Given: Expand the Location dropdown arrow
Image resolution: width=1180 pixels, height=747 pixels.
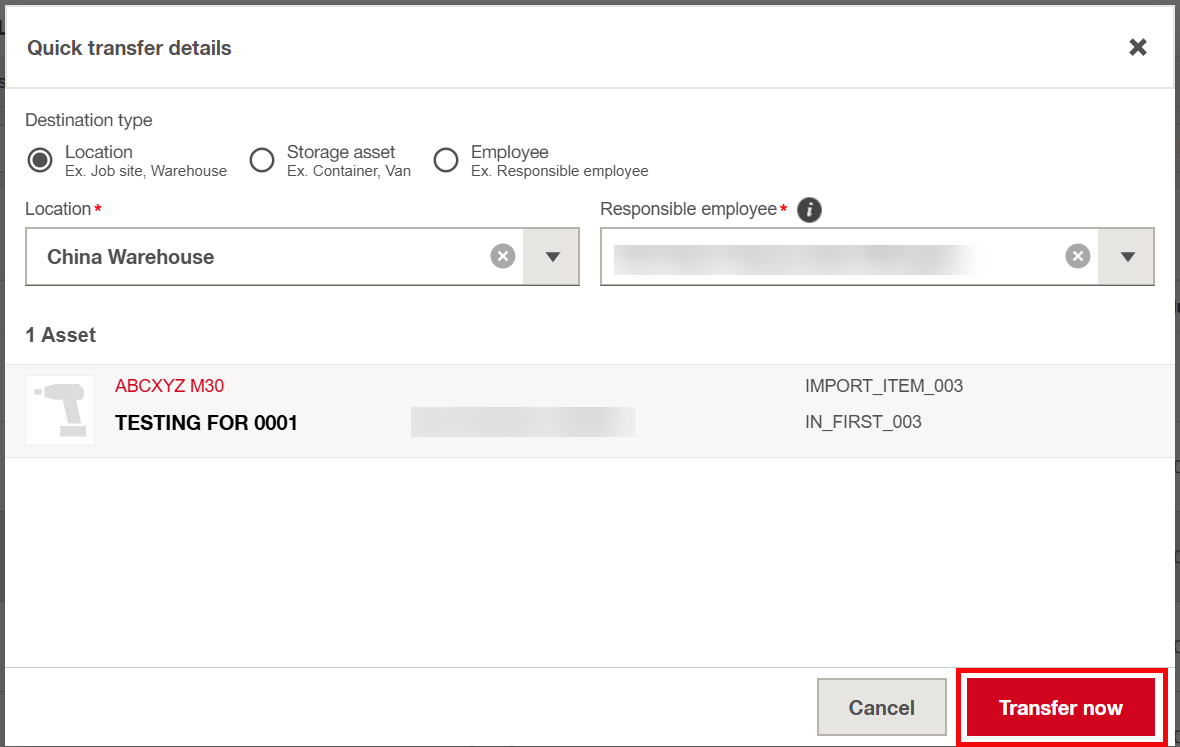Looking at the screenshot, I should 552,257.
